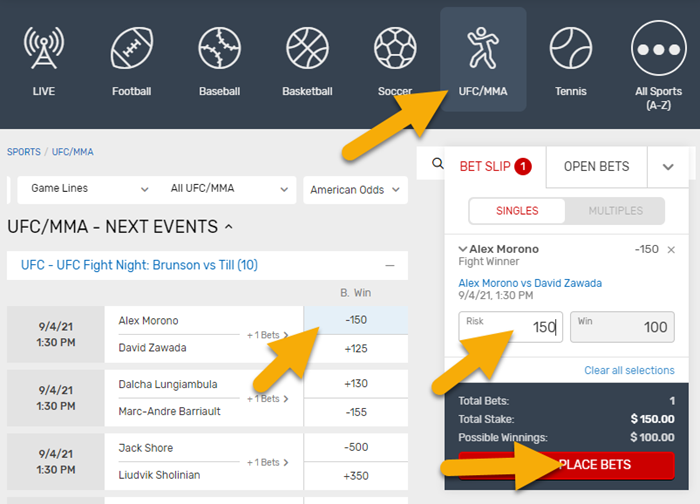Click the Risk amount input field
700x504 pixels.
coord(510,327)
